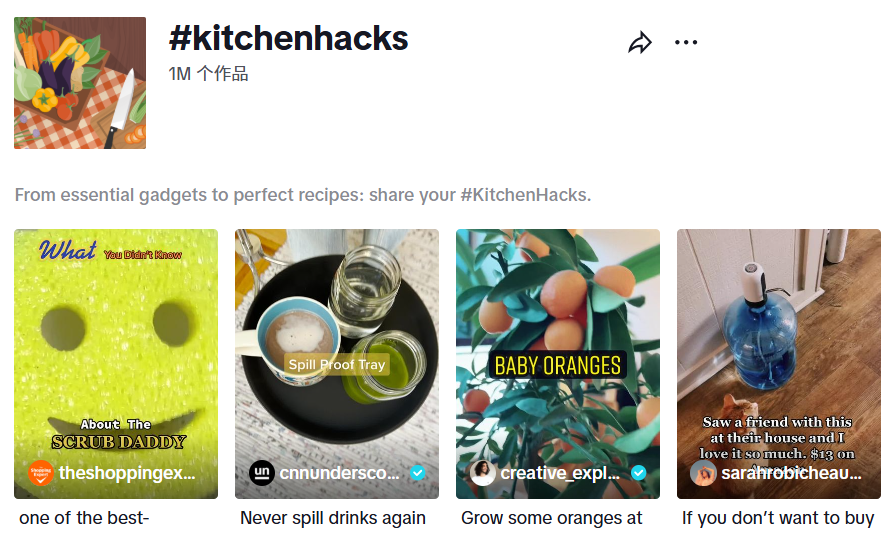
Task: Open the blue water jug dispenser video
Action: point(779,340)
